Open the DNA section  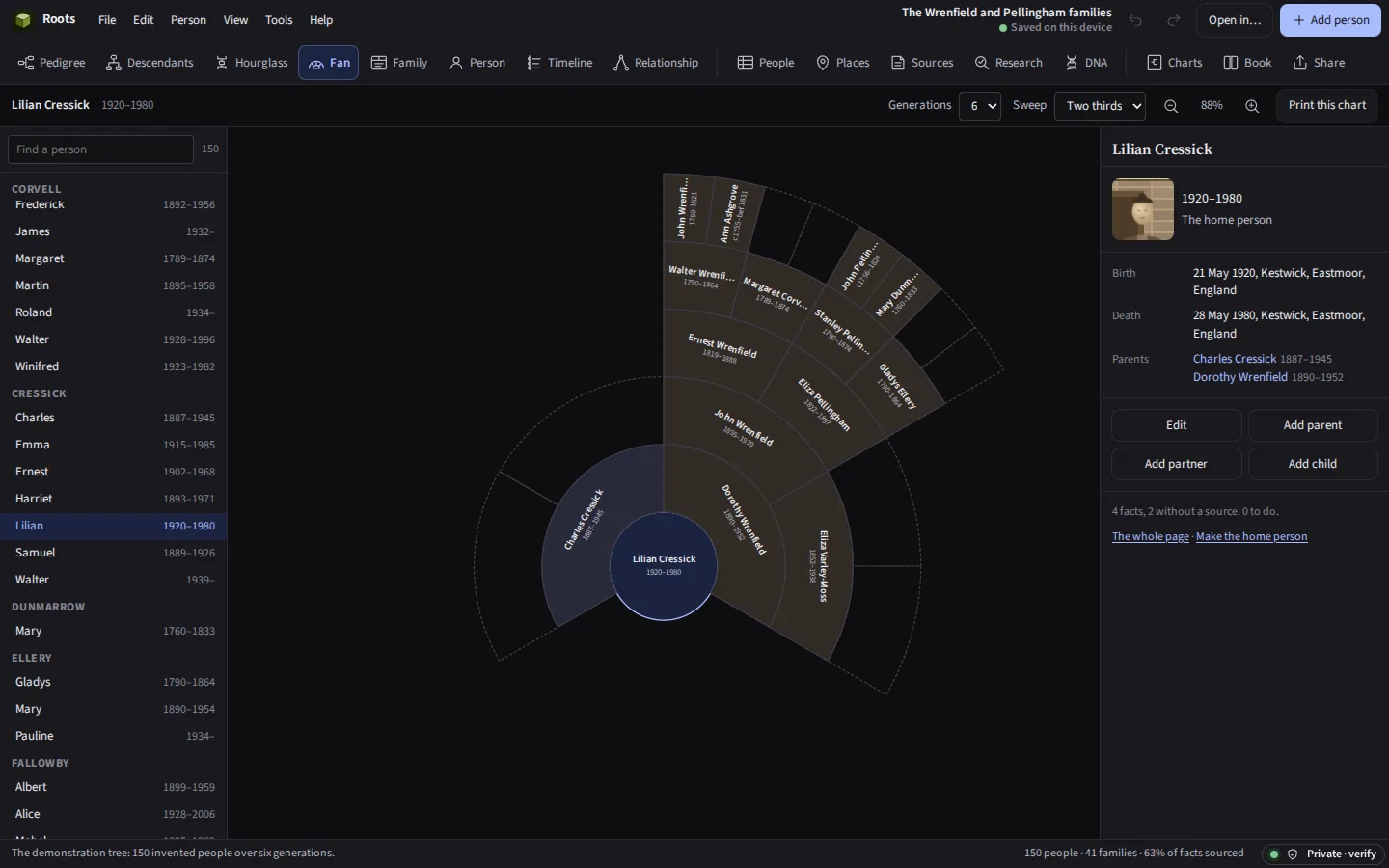(x=1086, y=63)
